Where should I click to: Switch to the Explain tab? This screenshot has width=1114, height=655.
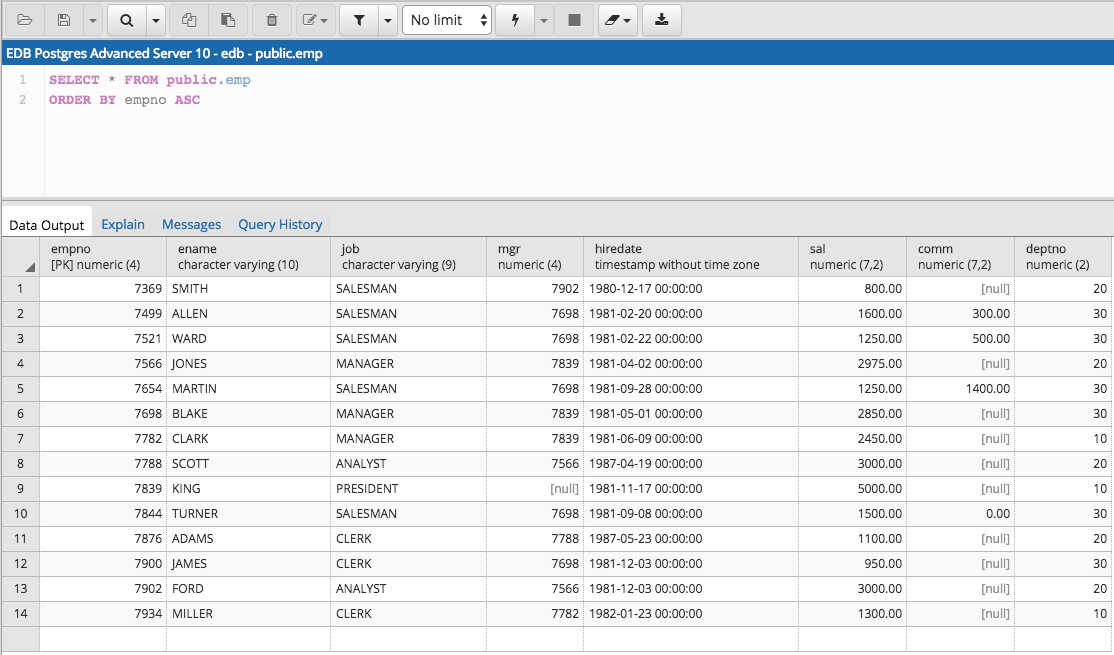pos(123,224)
